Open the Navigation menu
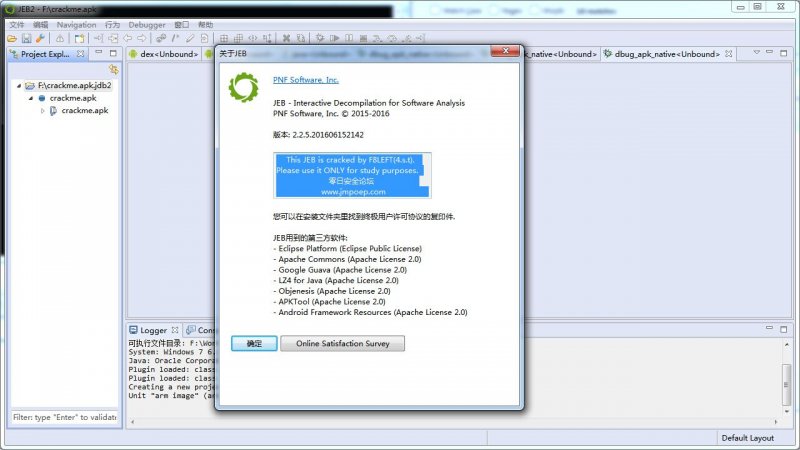This screenshot has width=800, height=450. pos(77,24)
